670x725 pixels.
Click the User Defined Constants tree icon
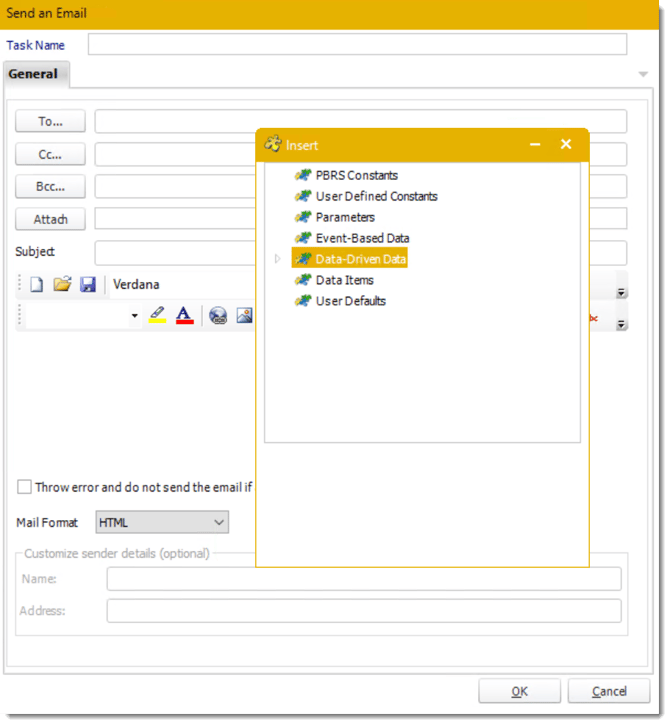pyautogui.click(x=303, y=196)
